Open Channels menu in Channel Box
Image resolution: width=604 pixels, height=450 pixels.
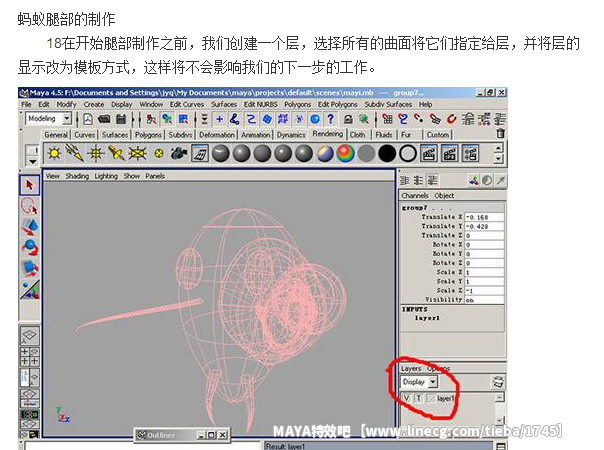[415, 196]
